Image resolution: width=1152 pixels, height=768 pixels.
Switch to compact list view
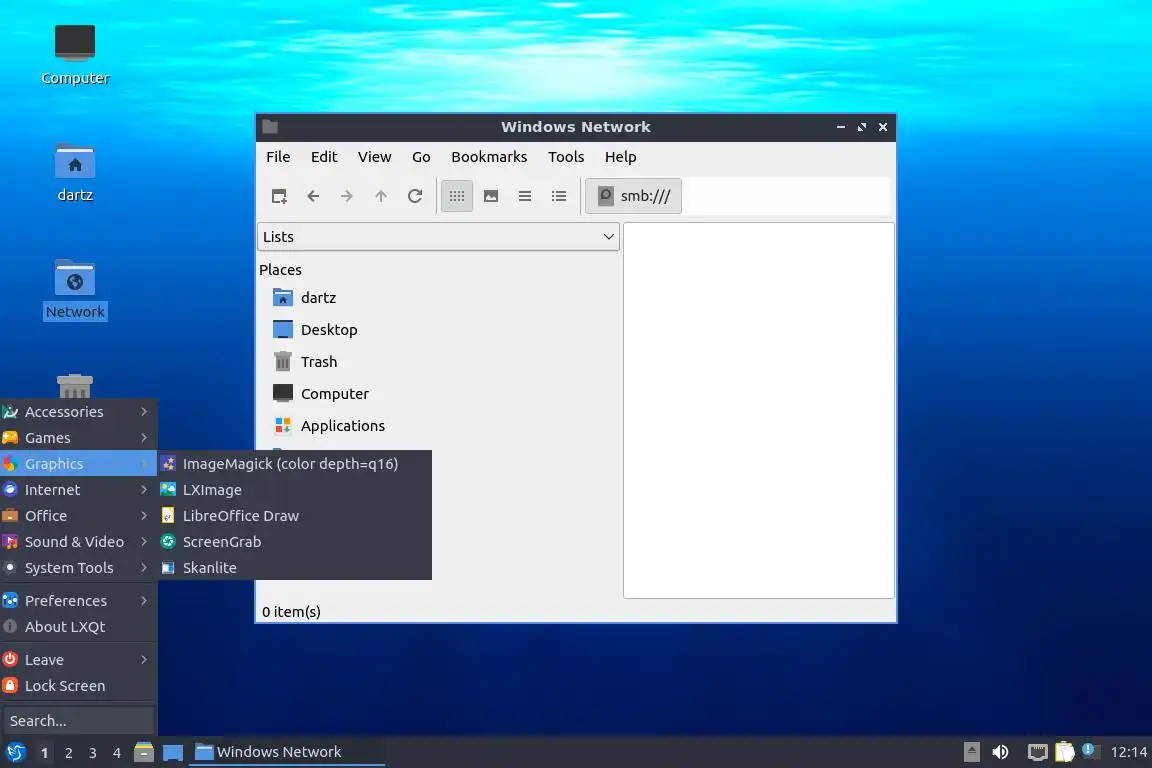525,196
